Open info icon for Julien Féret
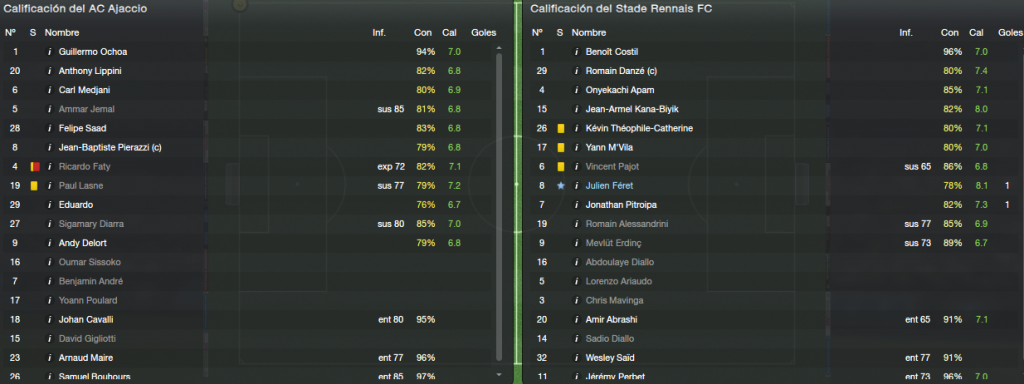Viewport: 1024px width, 384px height. 576,185
